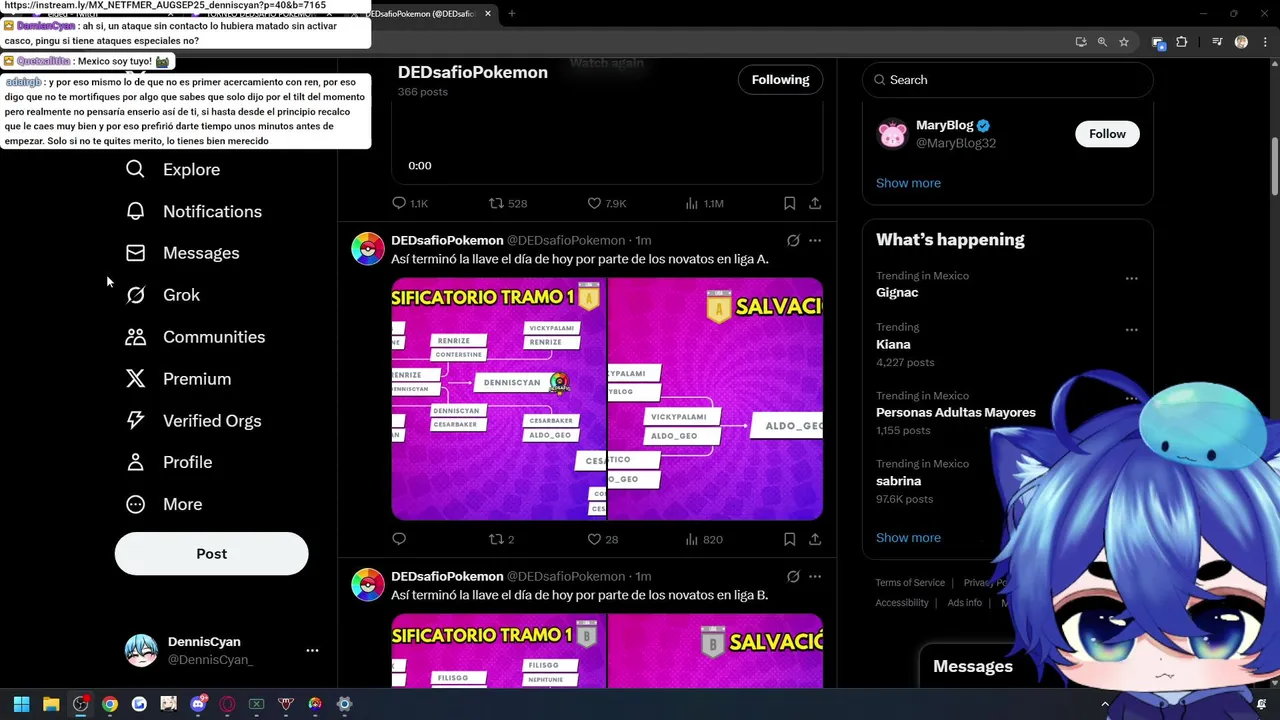Open Notifications bell in sidebar
Viewport: 1280px width, 720px height.
coord(135,211)
